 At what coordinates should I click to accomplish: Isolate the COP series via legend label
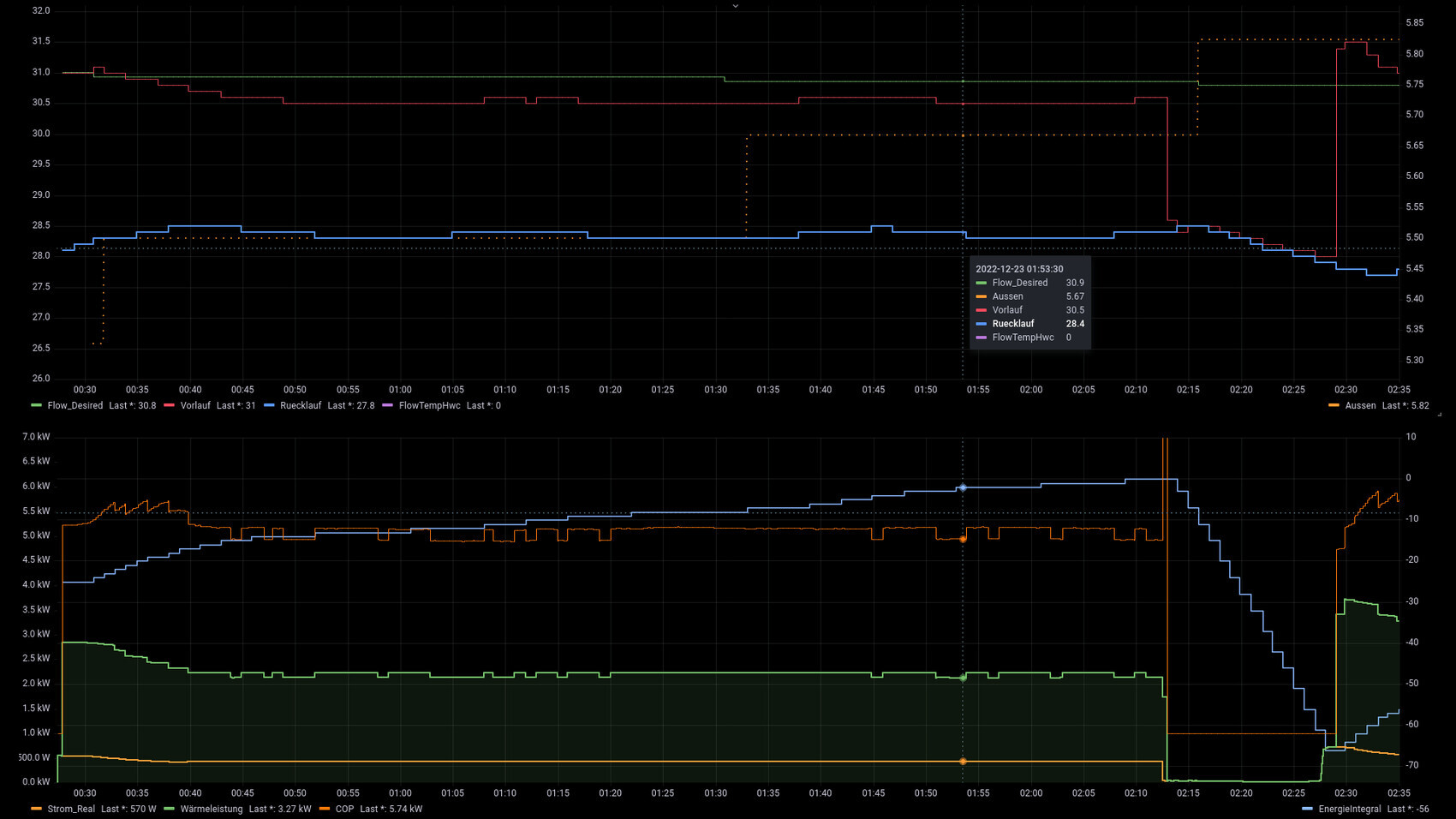344,809
